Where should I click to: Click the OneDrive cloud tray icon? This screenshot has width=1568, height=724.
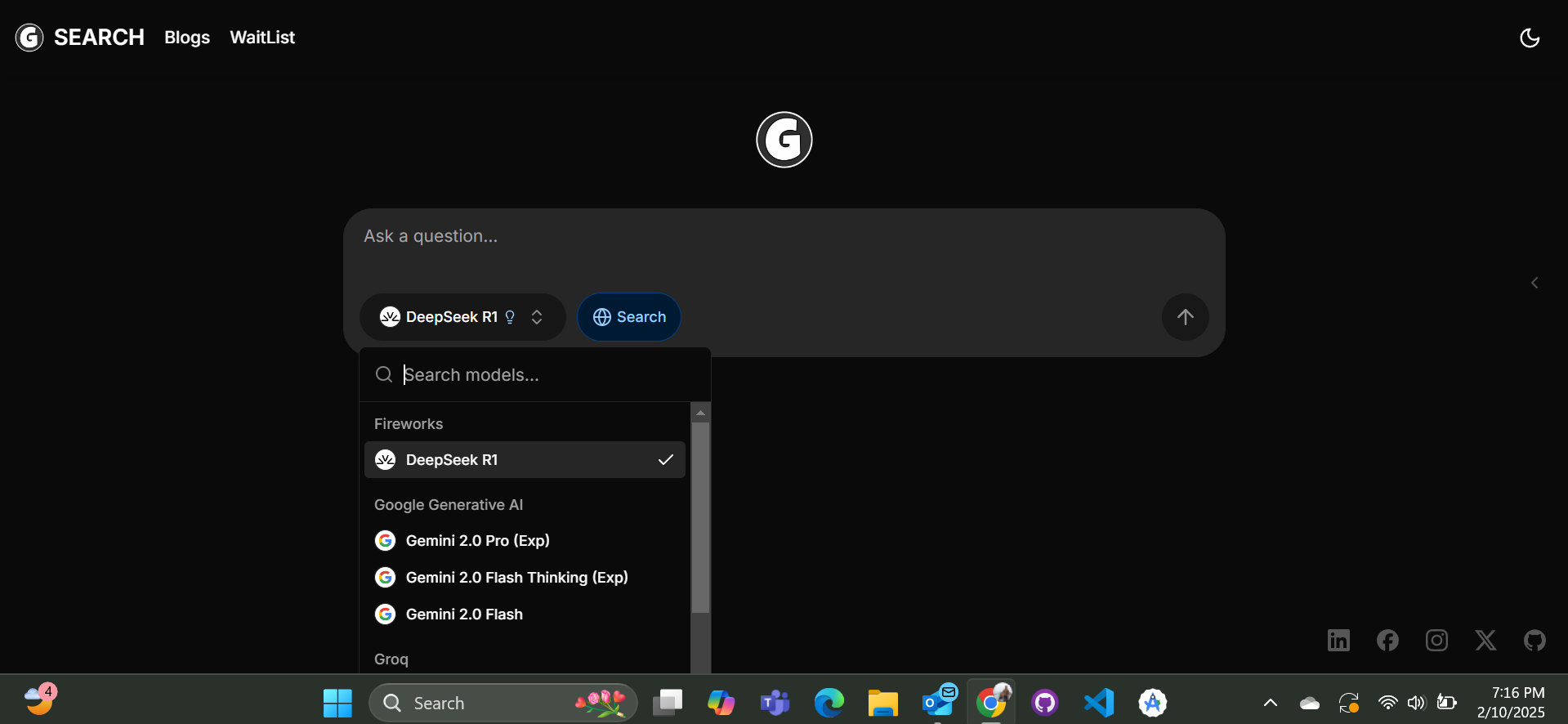point(1310,703)
